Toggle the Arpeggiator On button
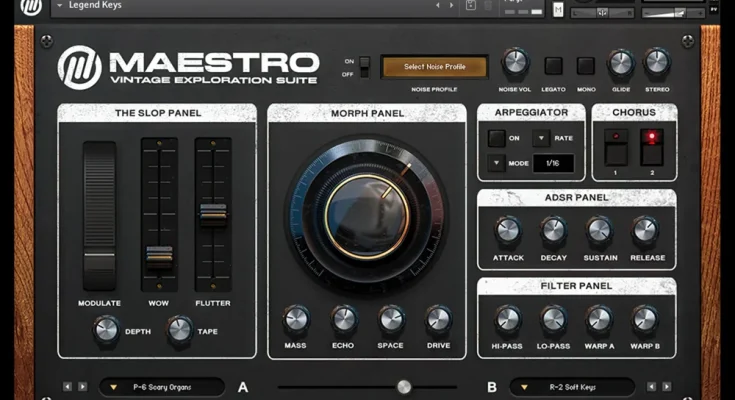Screen dimensions: 735x400 tap(497, 138)
